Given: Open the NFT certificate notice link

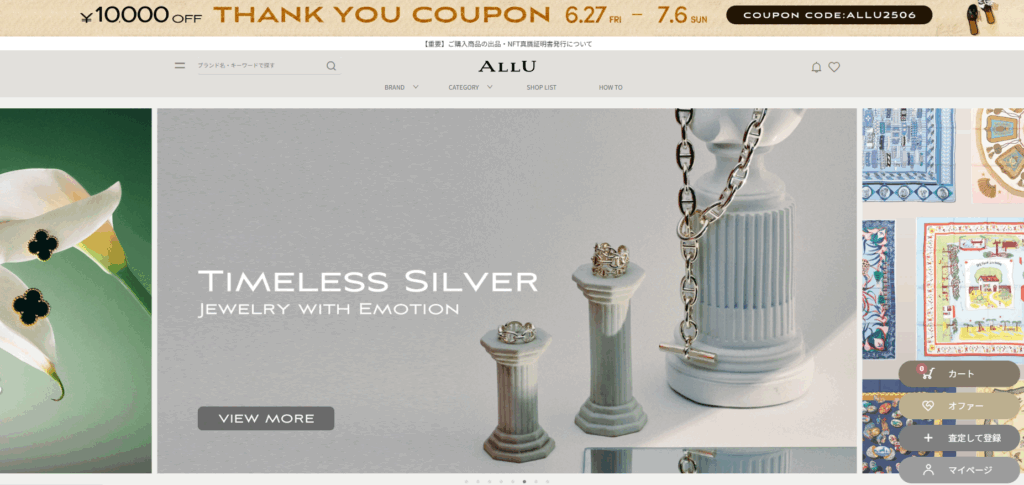Looking at the screenshot, I should 508,44.
